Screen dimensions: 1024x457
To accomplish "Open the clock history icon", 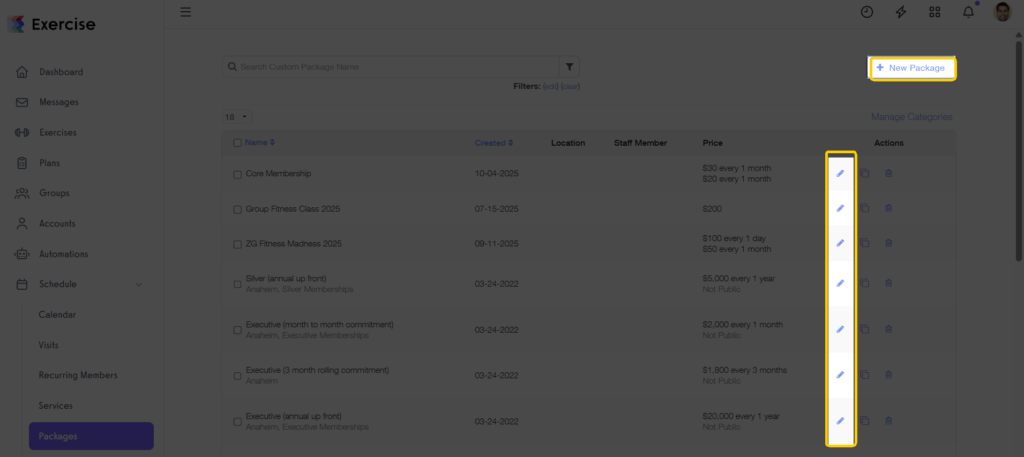I will (867, 12).
